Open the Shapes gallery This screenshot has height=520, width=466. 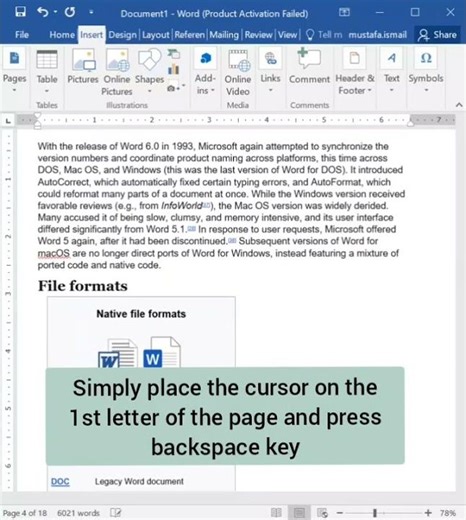pos(149,71)
